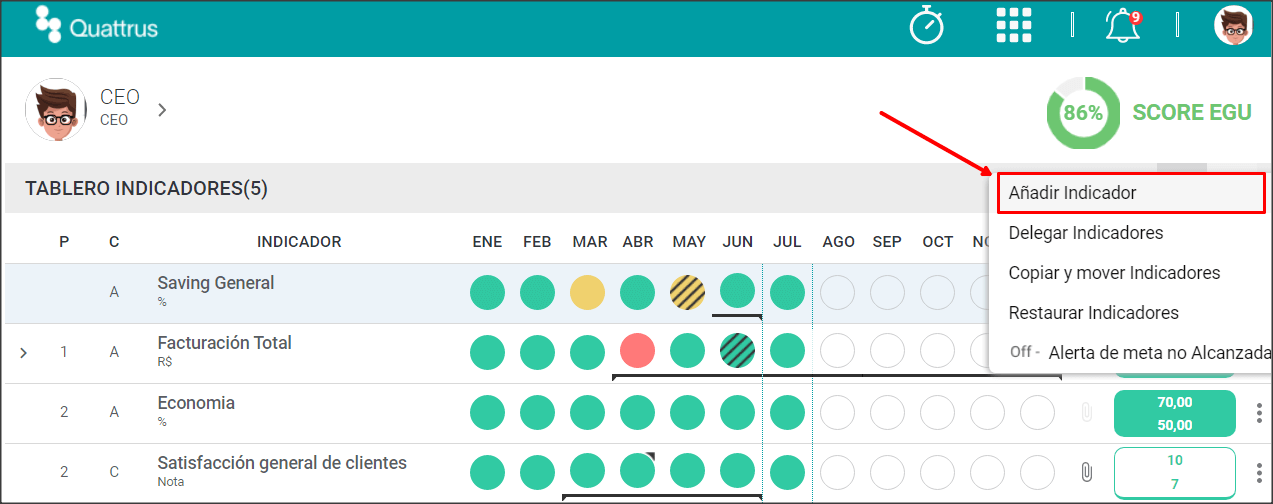Expand the CEO profile chevron
The height and width of the screenshot is (504, 1273).
pyautogui.click(x=162, y=110)
